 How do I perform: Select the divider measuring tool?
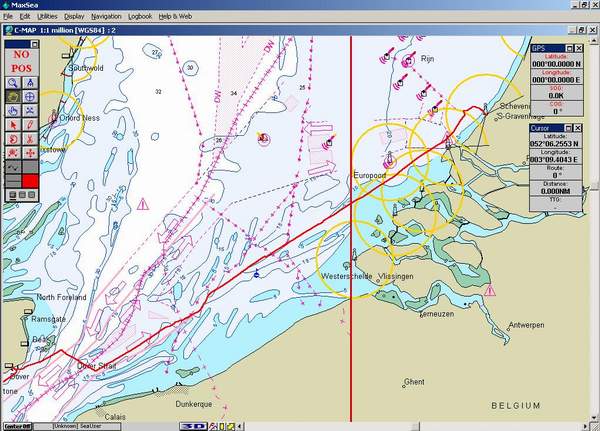tap(29, 83)
